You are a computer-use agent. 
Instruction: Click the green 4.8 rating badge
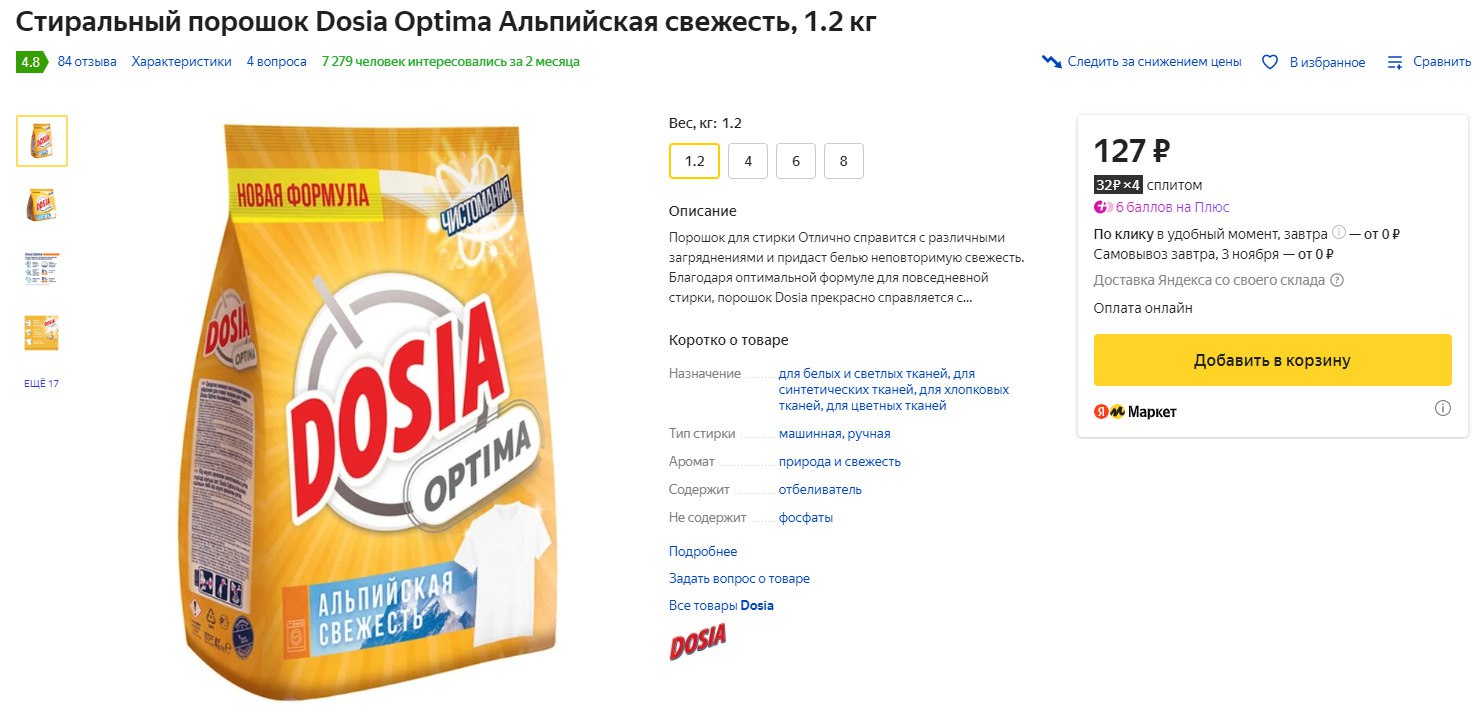click(31, 62)
